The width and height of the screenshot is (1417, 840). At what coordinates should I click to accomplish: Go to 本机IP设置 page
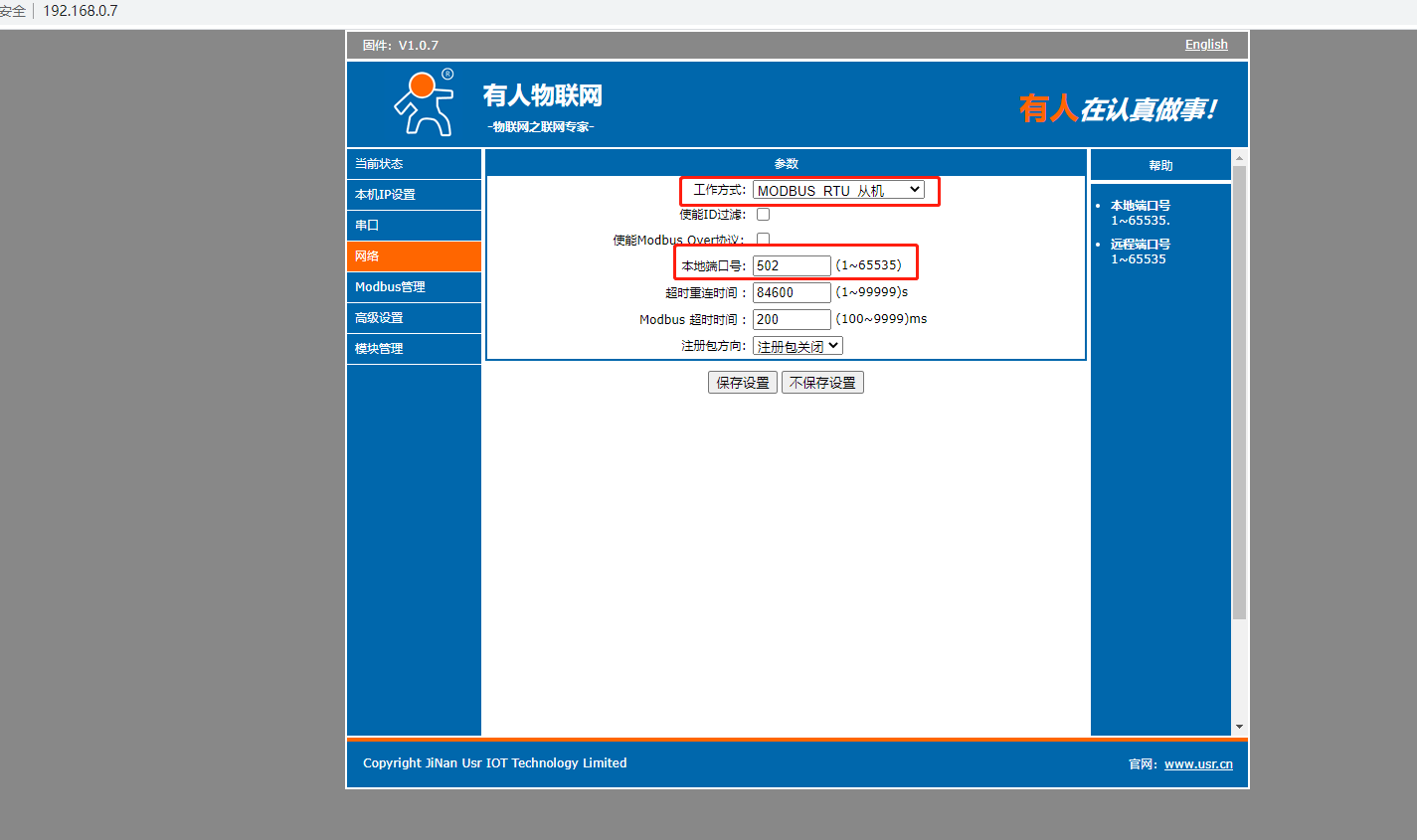[x=414, y=195]
